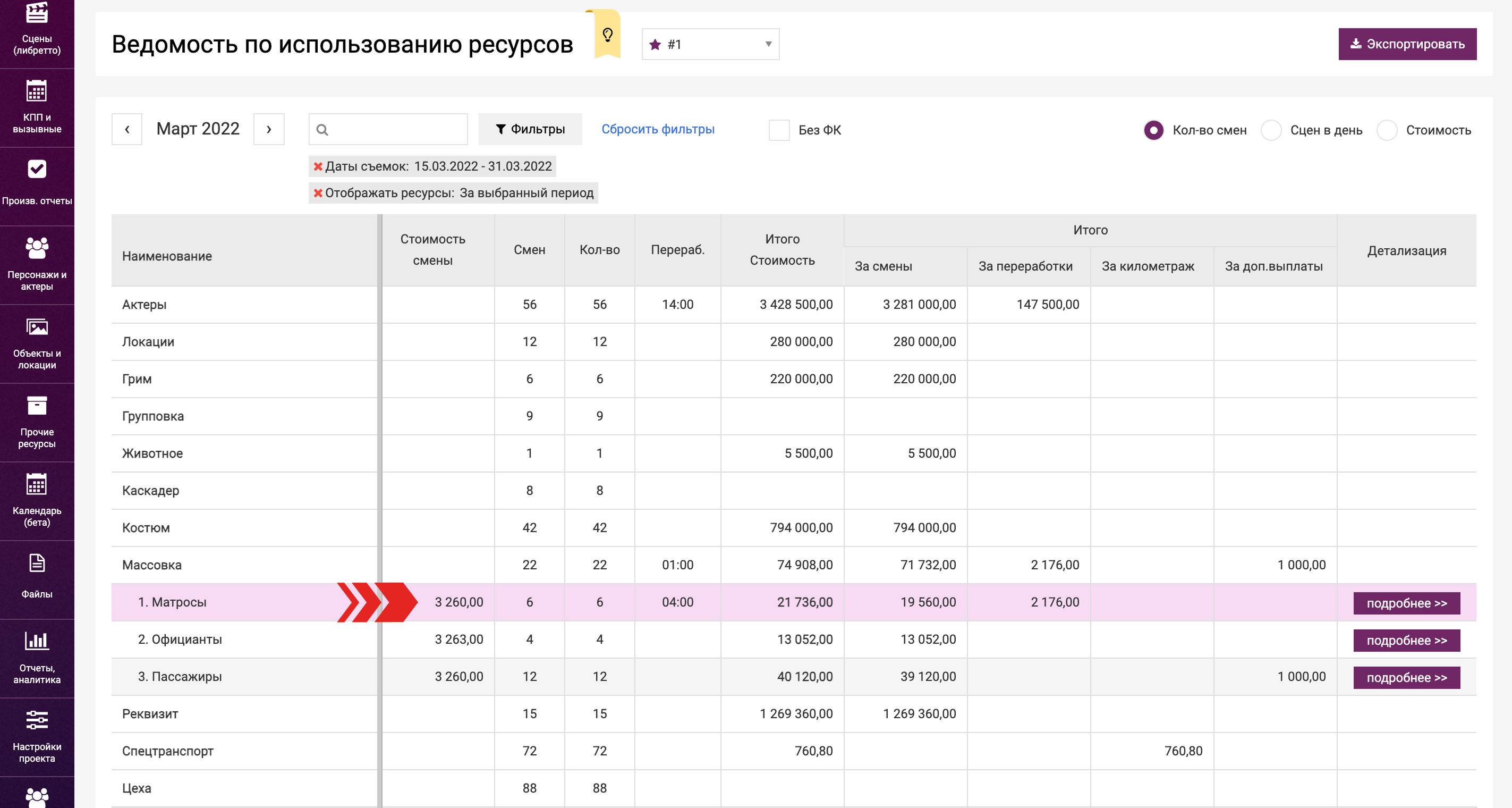Open Объекты и локации sidebar section

[37, 344]
